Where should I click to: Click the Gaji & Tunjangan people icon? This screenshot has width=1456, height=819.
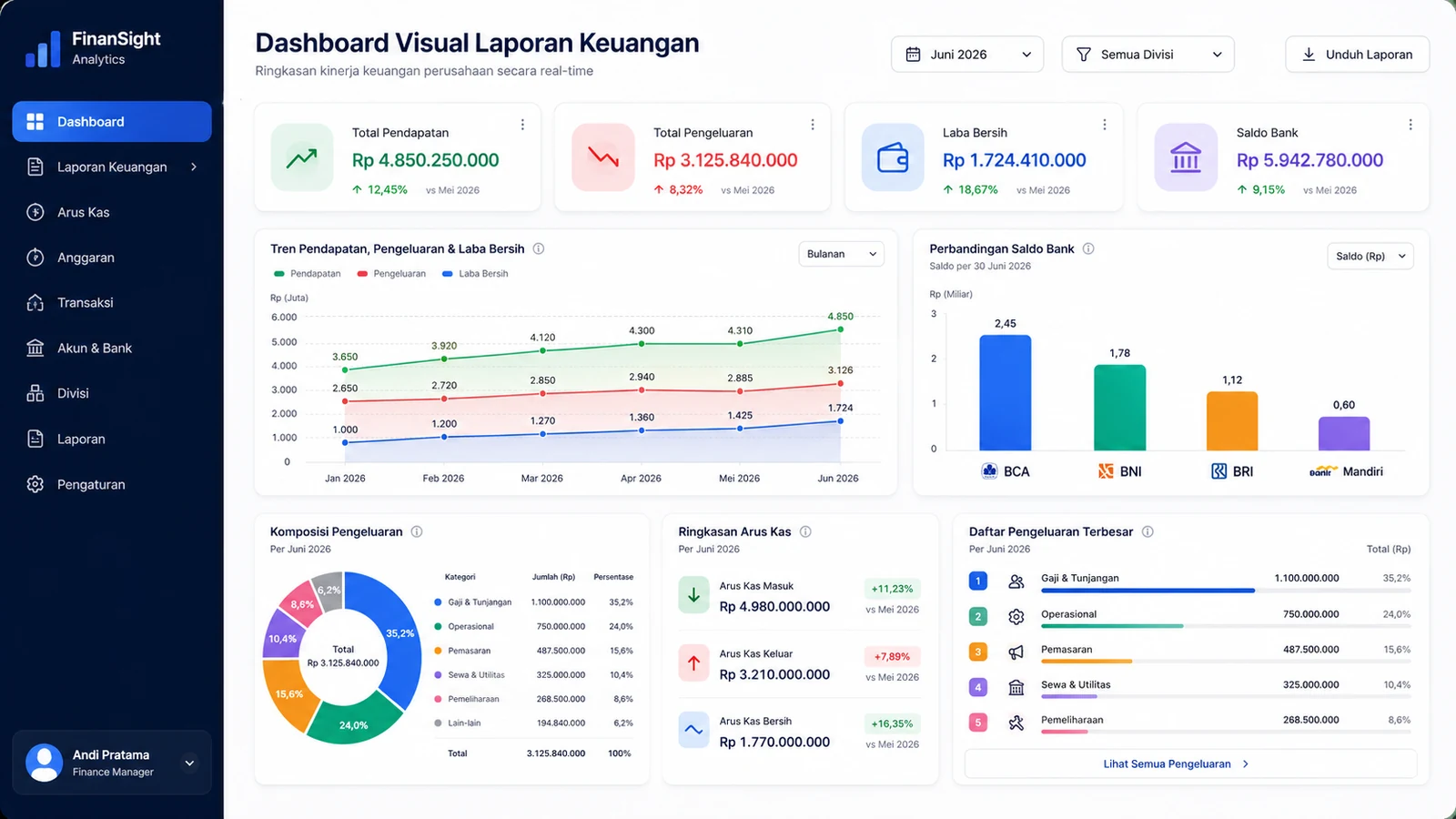click(1016, 581)
